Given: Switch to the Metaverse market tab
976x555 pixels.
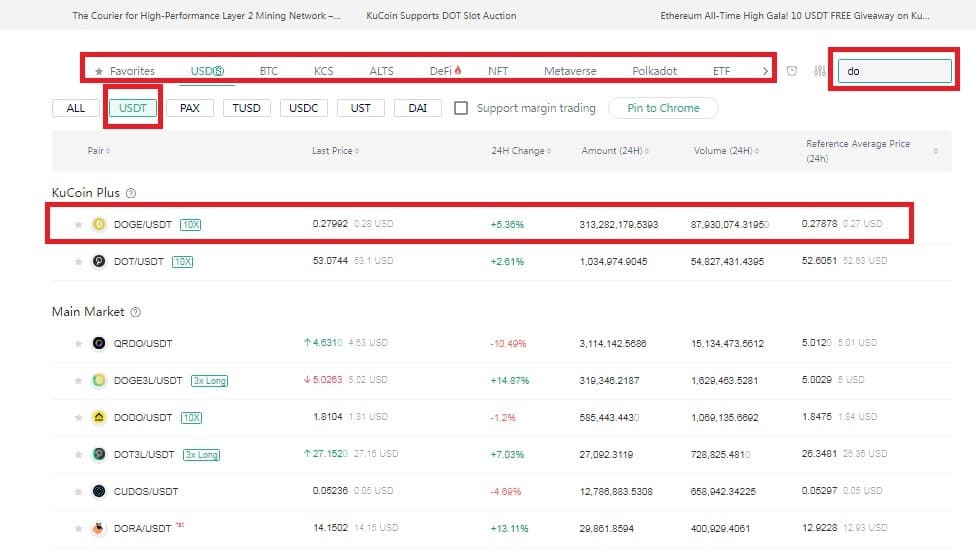Looking at the screenshot, I should click(x=570, y=71).
